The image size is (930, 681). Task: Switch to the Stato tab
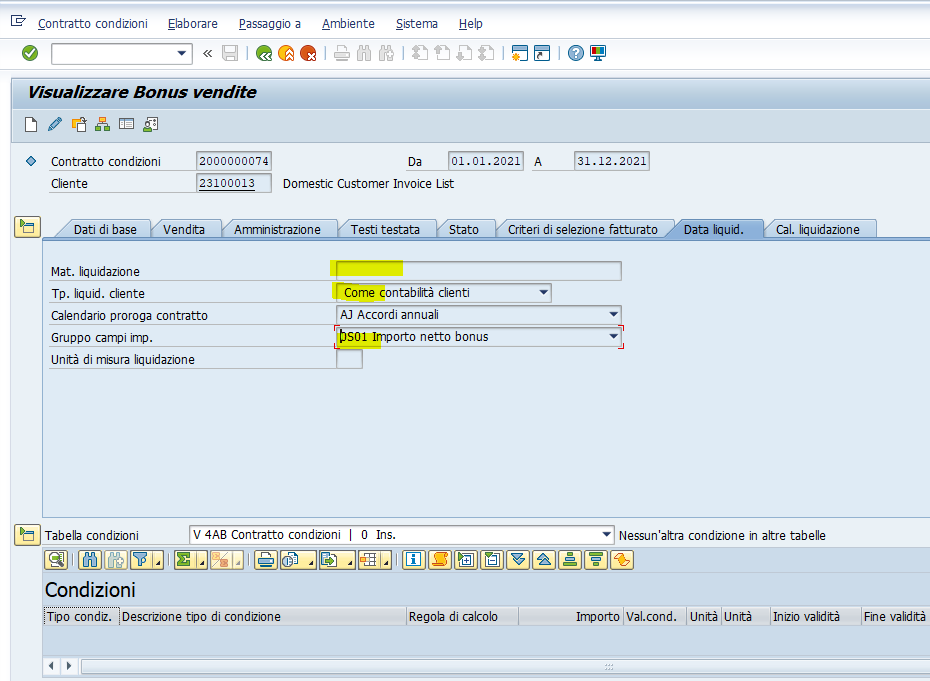pos(464,230)
